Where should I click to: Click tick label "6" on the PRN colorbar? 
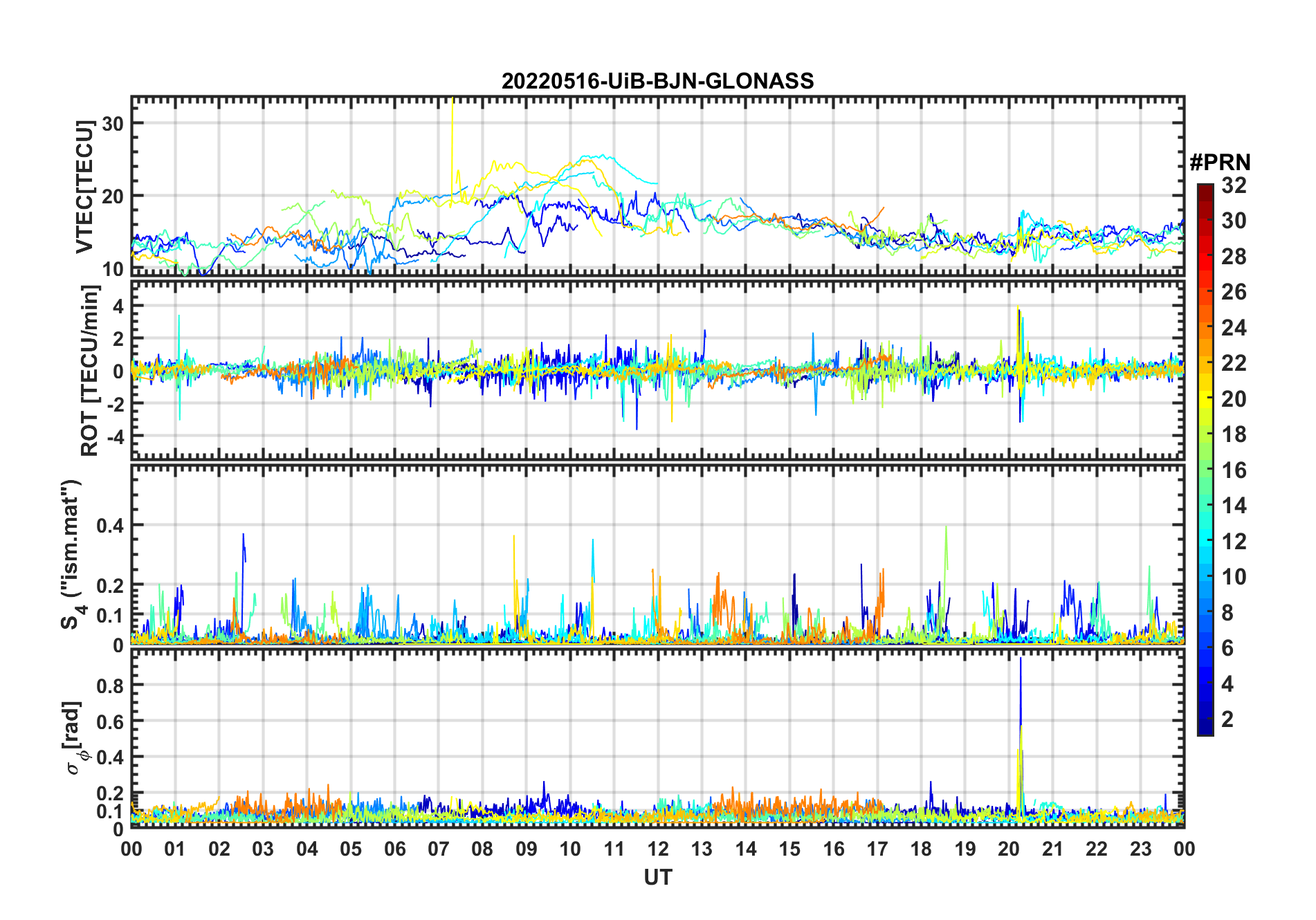(1227, 648)
